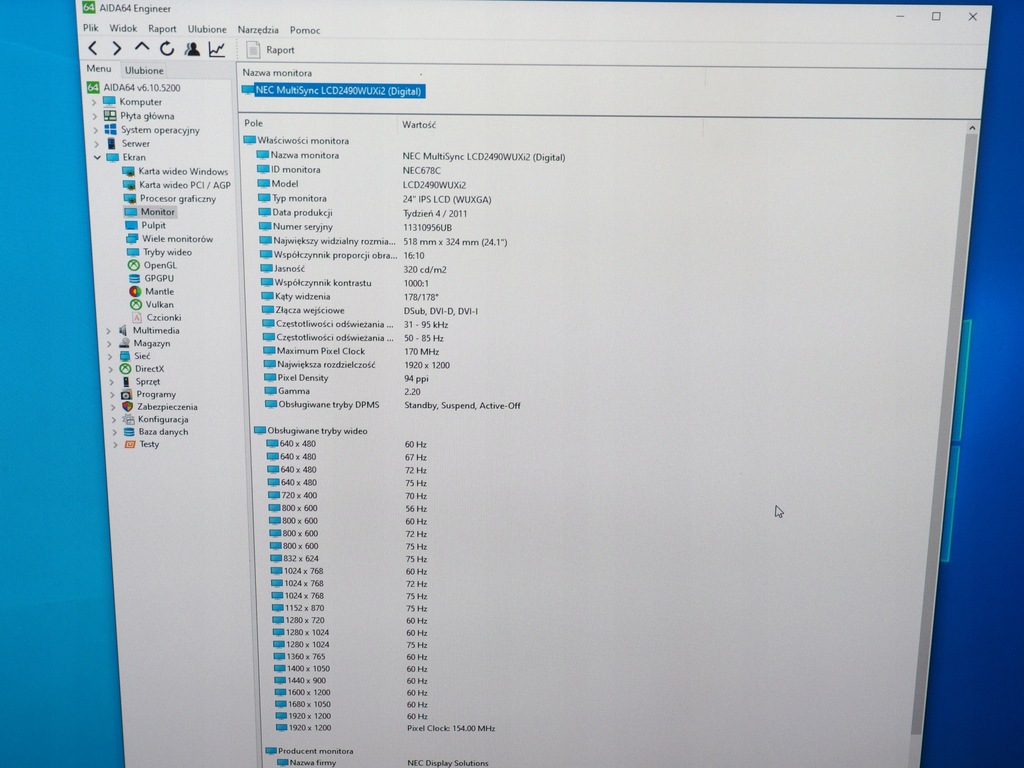
Task: Select the 832 x 624 video mode row
Action: pos(349,559)
